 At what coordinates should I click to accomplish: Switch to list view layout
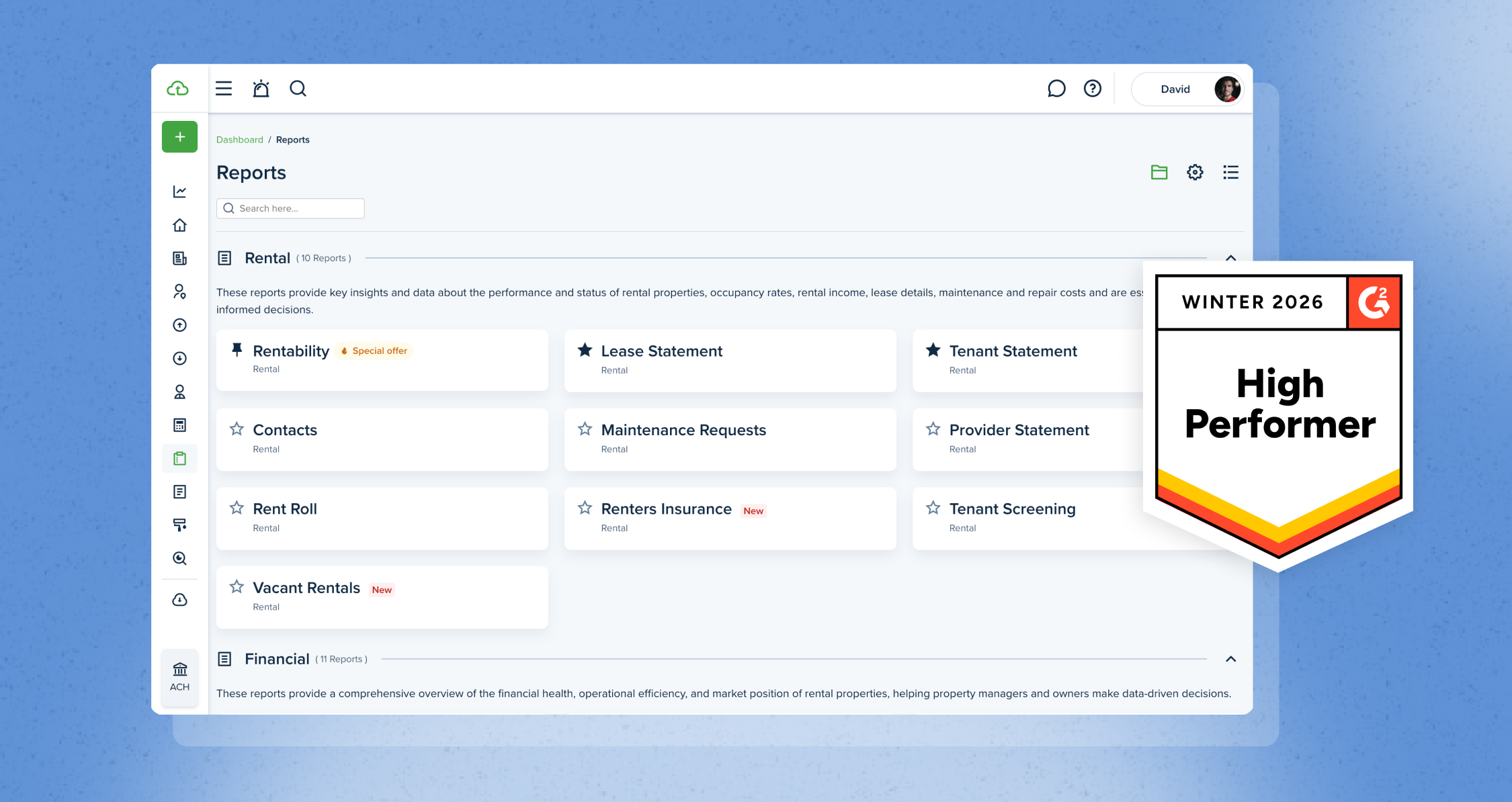(1230, 173)
